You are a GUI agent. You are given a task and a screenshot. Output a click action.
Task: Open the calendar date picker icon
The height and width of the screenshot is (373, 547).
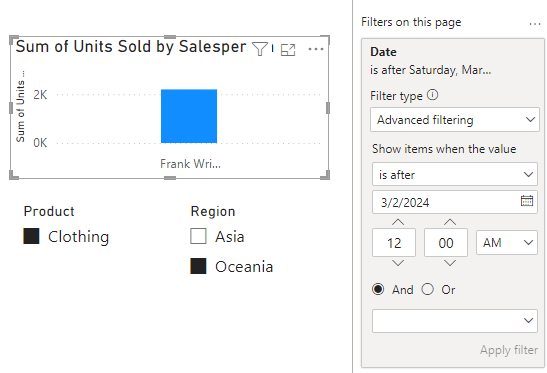click(527, 201)
